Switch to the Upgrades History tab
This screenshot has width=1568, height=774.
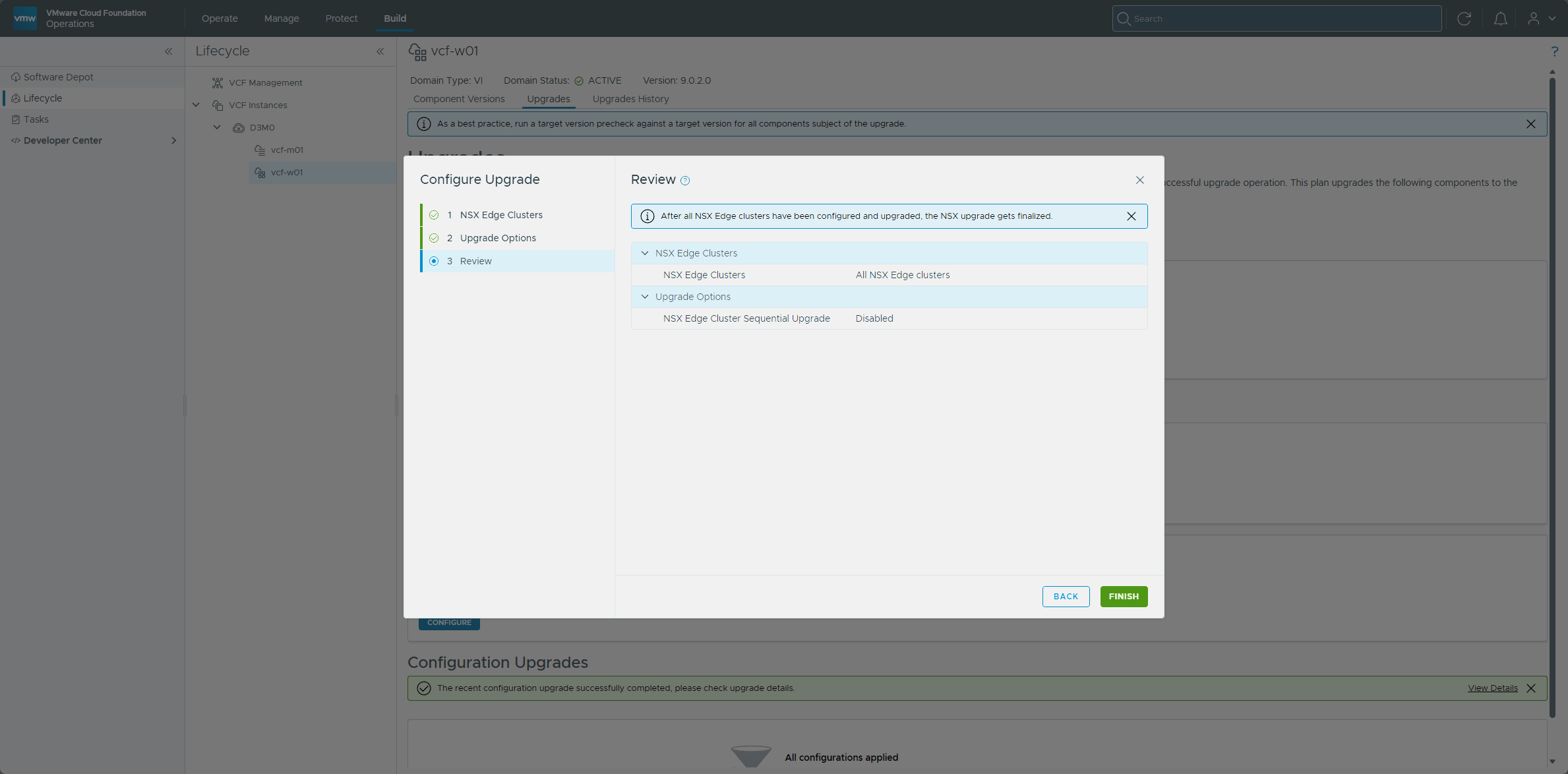(x=630, y=99)
